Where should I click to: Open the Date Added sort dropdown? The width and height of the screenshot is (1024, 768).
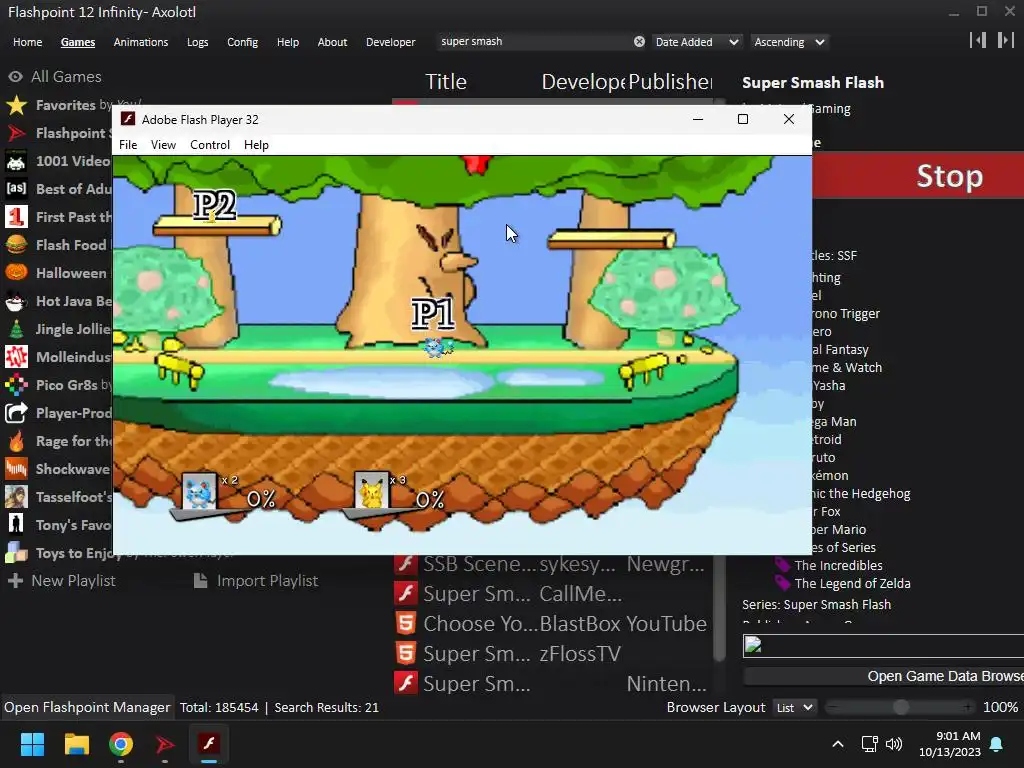[x=696, y=42]
